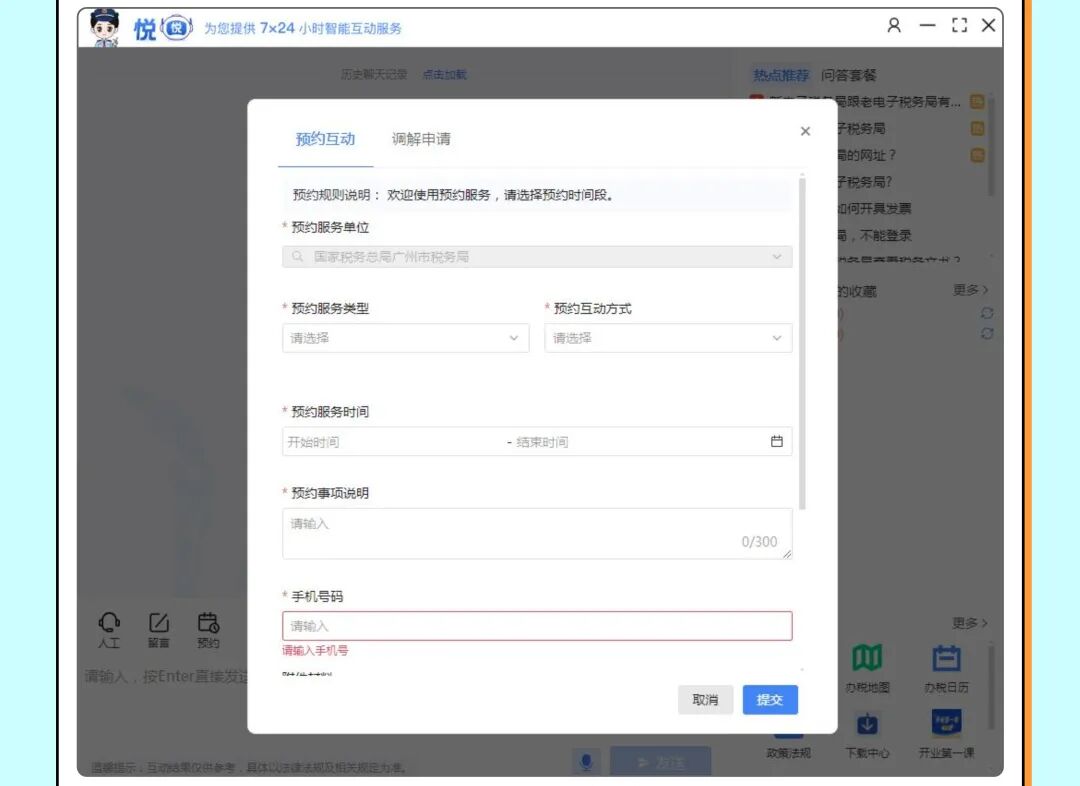1080x786 pixels.
Task: Click hot topic ending 如何开具发票
Action: coord(875,209)
